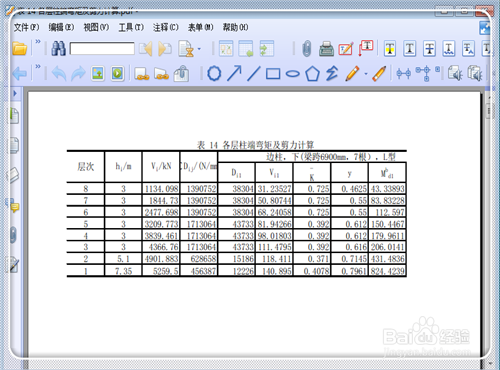This screenshot has width=500, height=370.
Task: Expand second toolbar overflow chevron
Action: [x=38, y=66]
